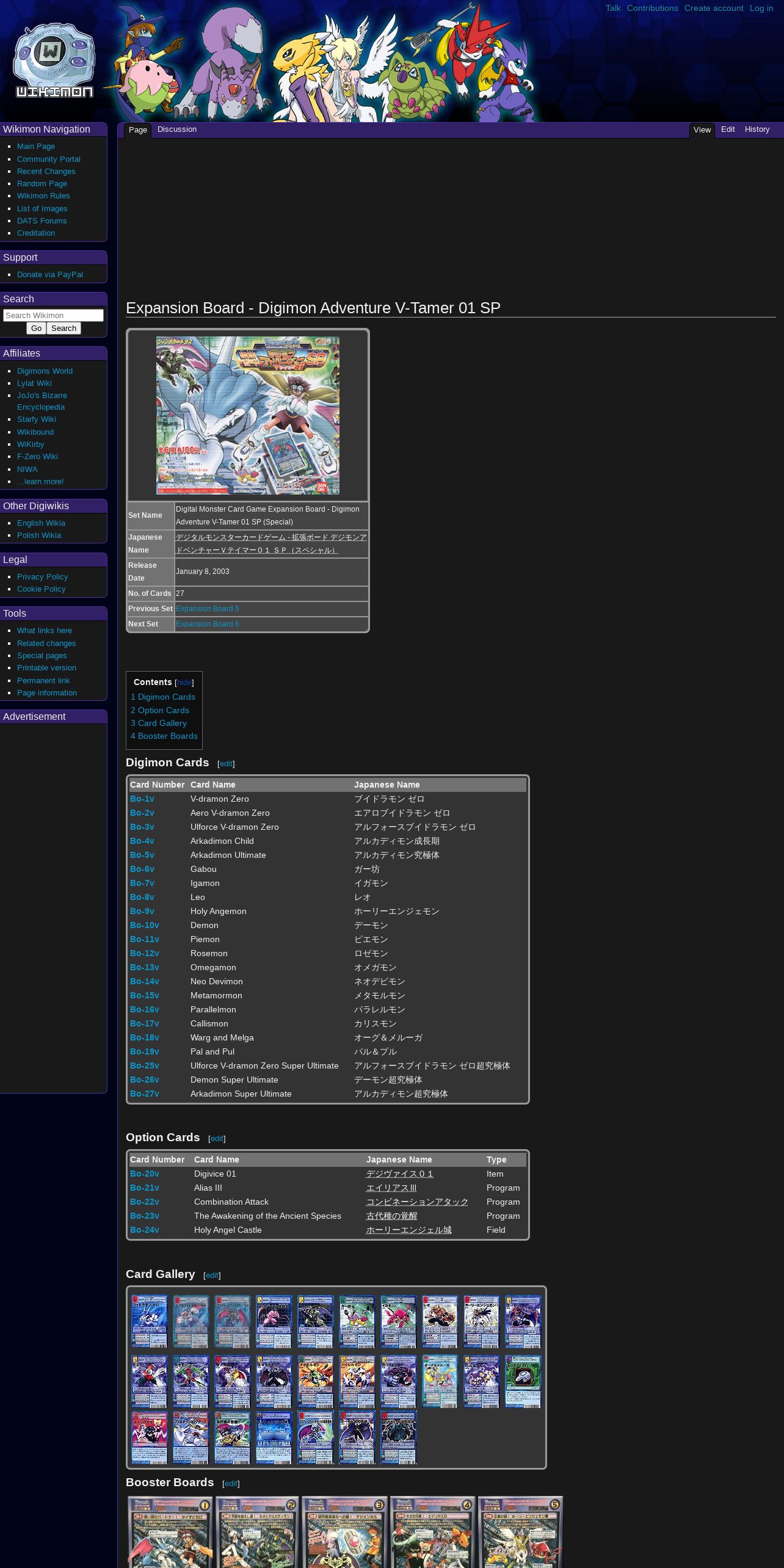Jump to 3 Card Gallery in contents
The image size is (784, 1568).
click(x=159, y=723)
